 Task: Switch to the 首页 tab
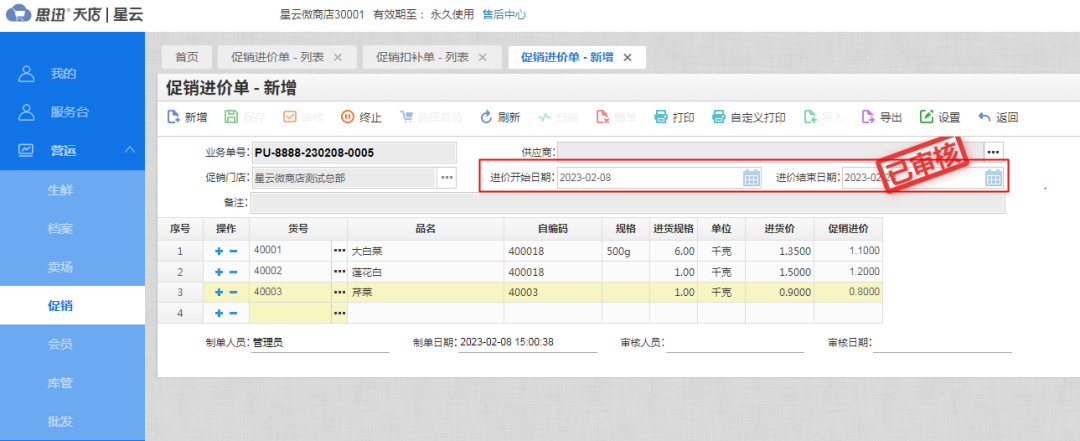click(x=186, y=57)
